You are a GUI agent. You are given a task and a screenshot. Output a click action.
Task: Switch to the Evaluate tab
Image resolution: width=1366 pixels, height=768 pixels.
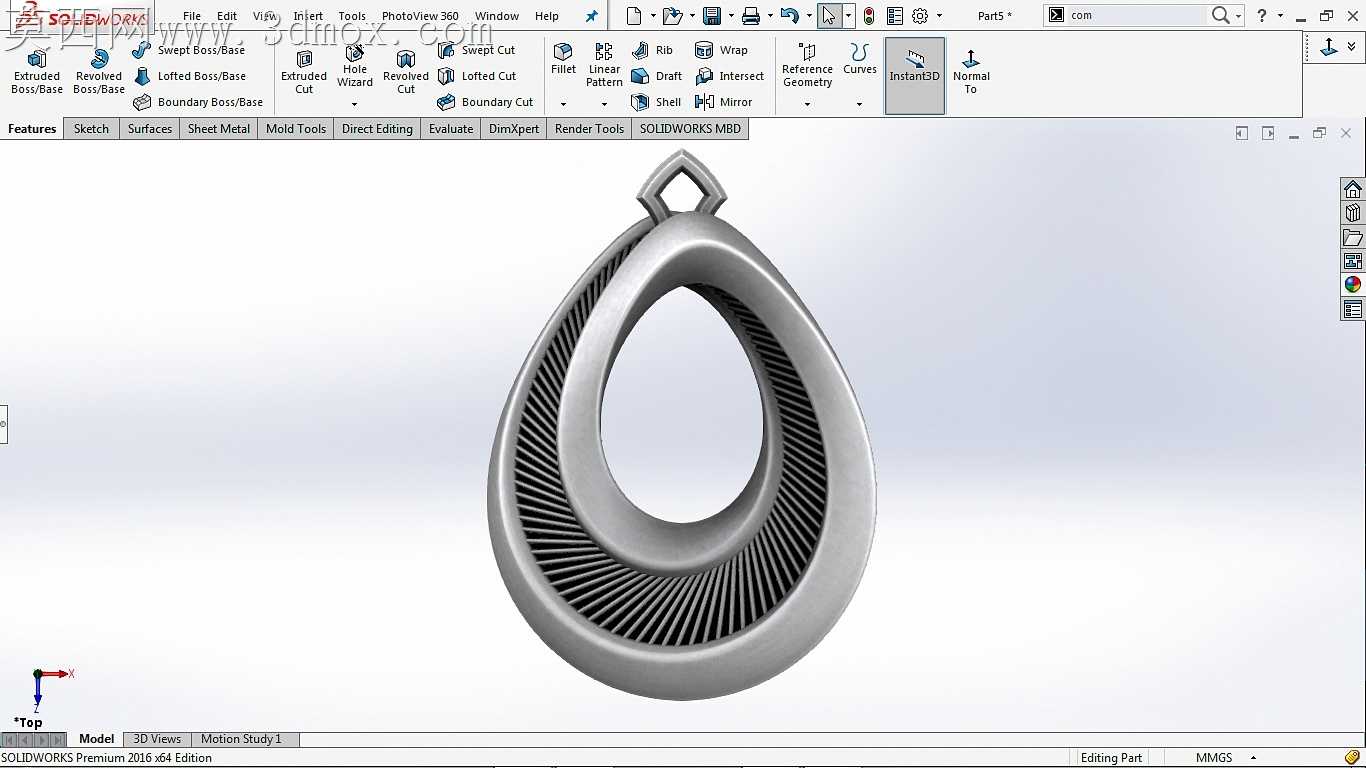(x=451, y=129)
